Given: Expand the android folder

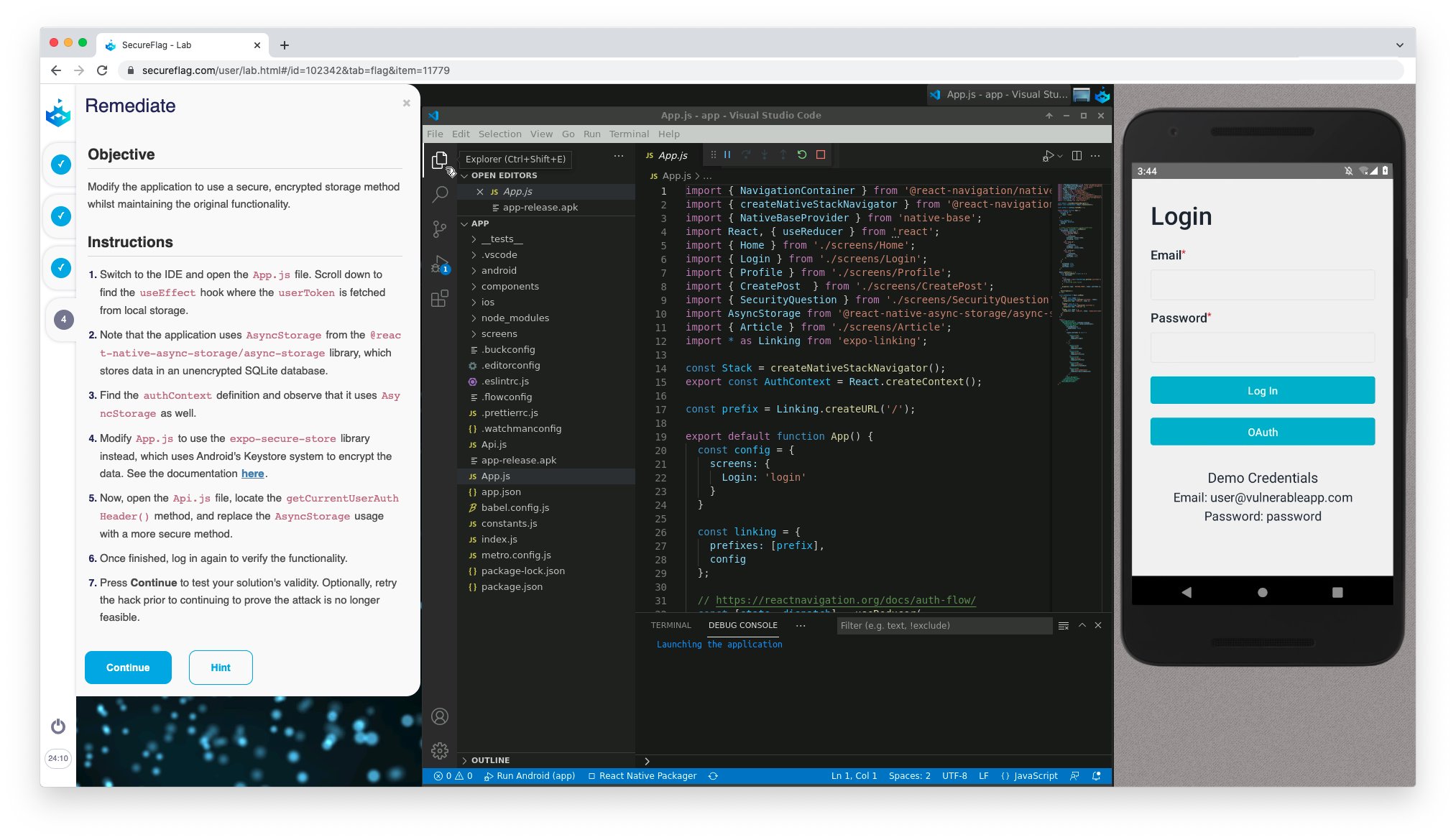Looking at the screenshot, I should (x=548, y=271).
